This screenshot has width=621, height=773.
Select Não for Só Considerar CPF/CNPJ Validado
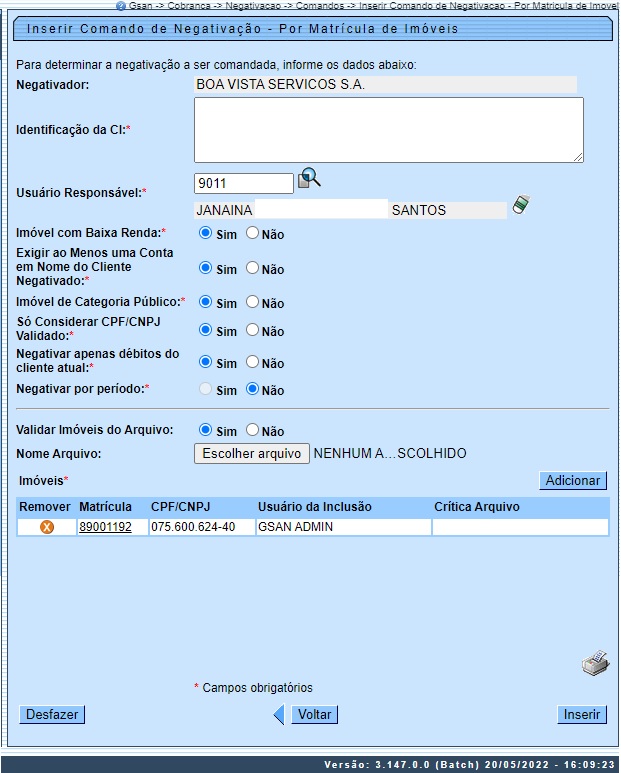(253, 330)
